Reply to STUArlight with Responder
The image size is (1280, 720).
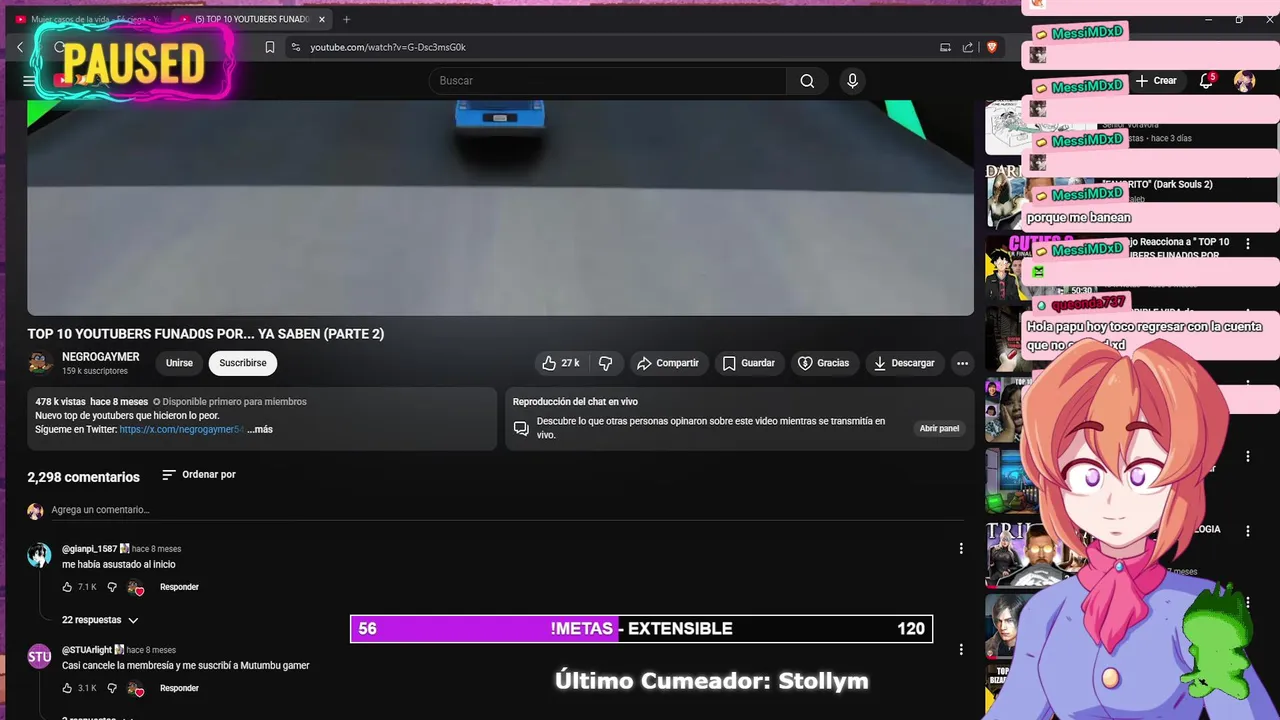(x=179, y=688)
